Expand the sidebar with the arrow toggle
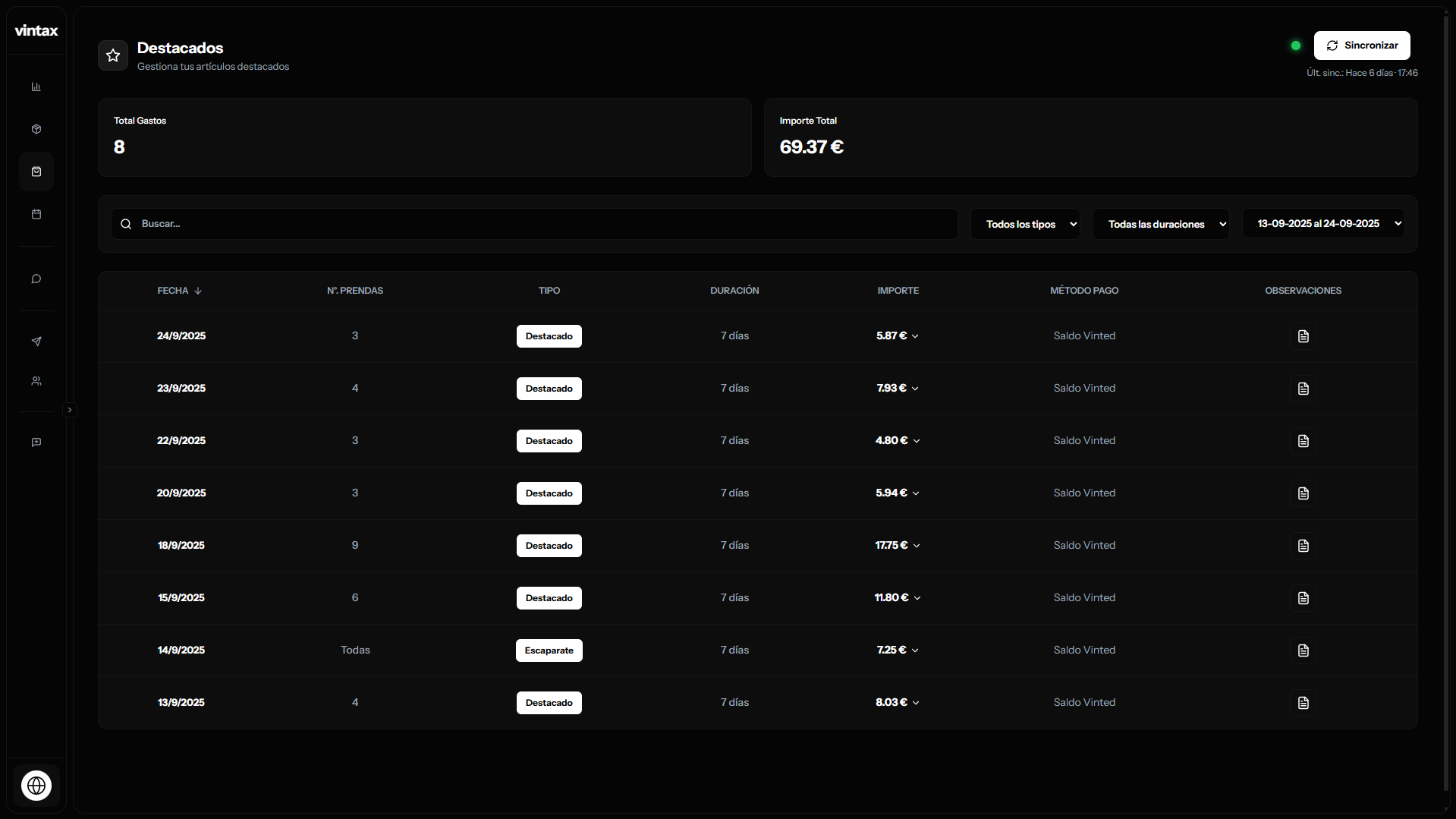This screenshot has width=1456, height=819. coord(70,410)
